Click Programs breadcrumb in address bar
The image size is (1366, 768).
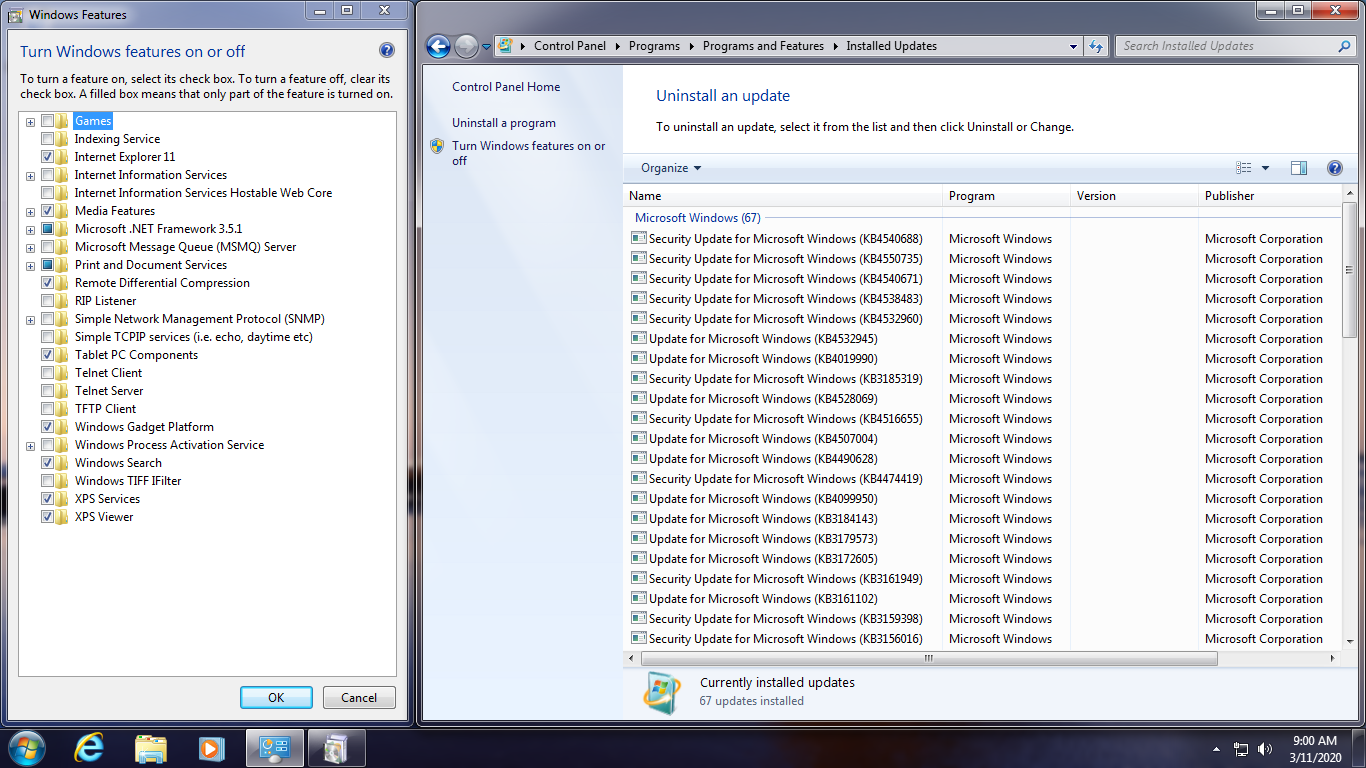click(x=654, y=46)
